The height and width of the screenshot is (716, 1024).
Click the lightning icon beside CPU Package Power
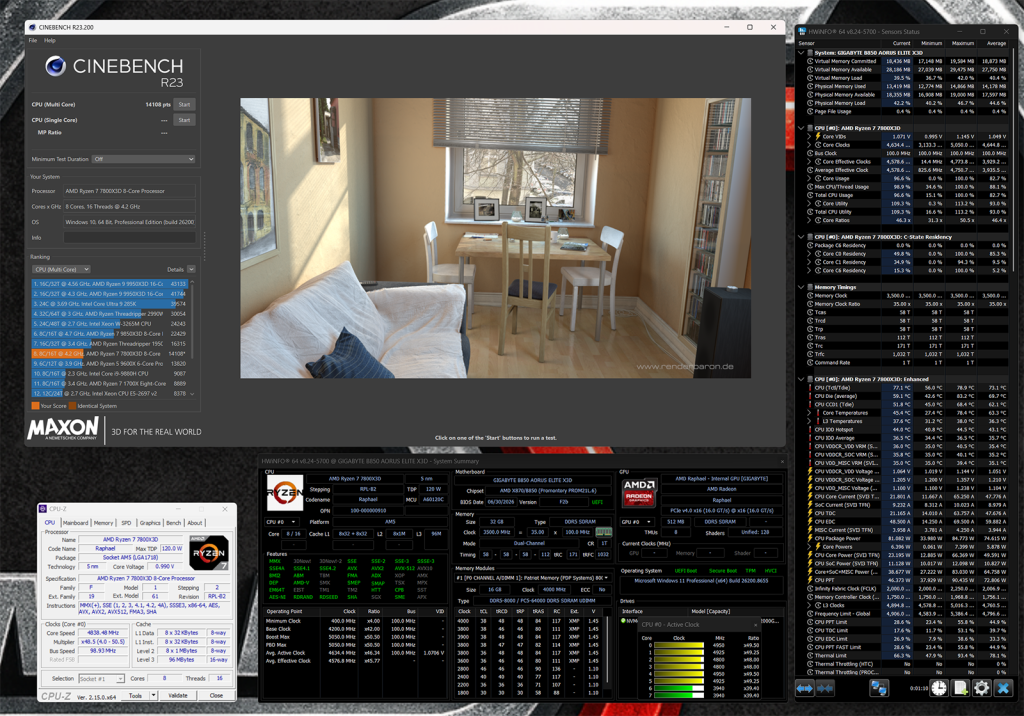810,538
